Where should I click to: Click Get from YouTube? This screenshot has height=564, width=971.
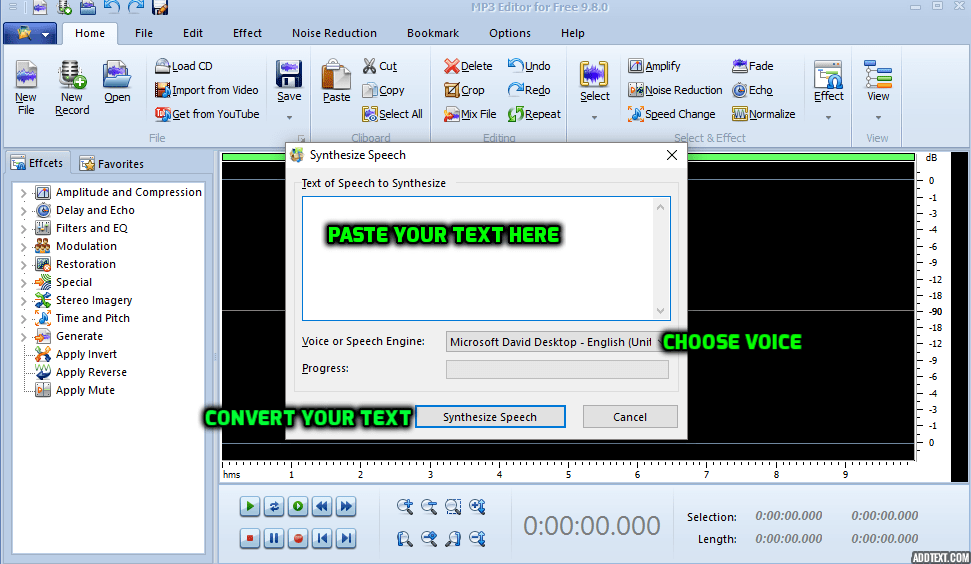(207, 114)
